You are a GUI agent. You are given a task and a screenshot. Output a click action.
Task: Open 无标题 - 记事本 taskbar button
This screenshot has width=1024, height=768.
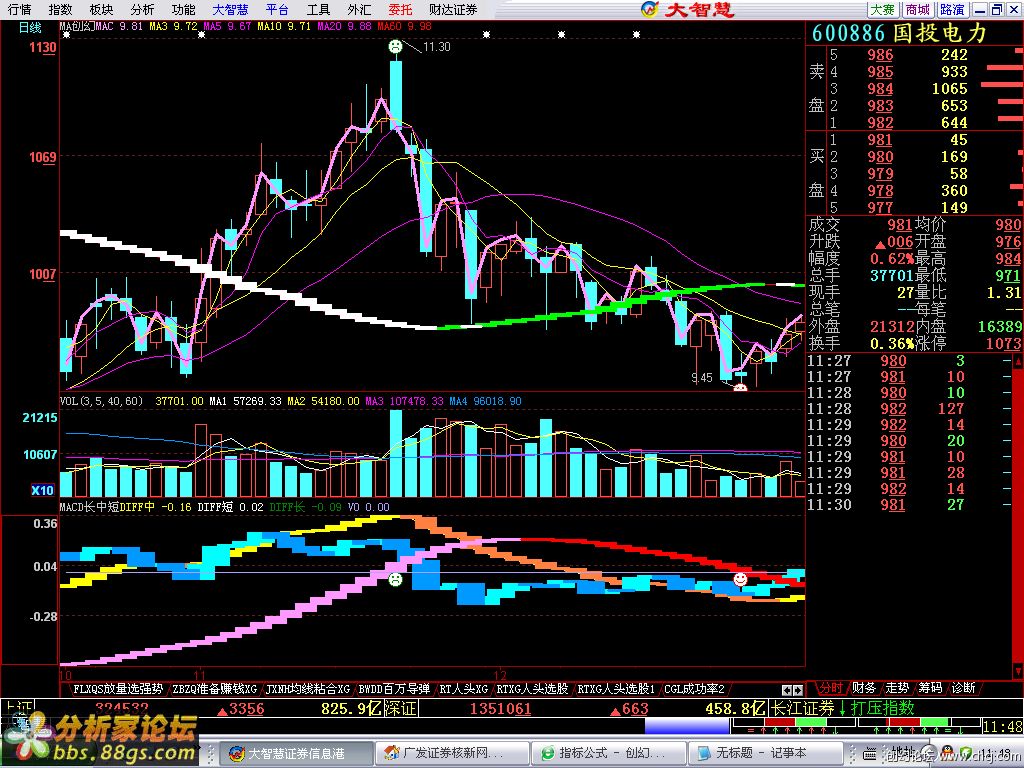point(764,753)
